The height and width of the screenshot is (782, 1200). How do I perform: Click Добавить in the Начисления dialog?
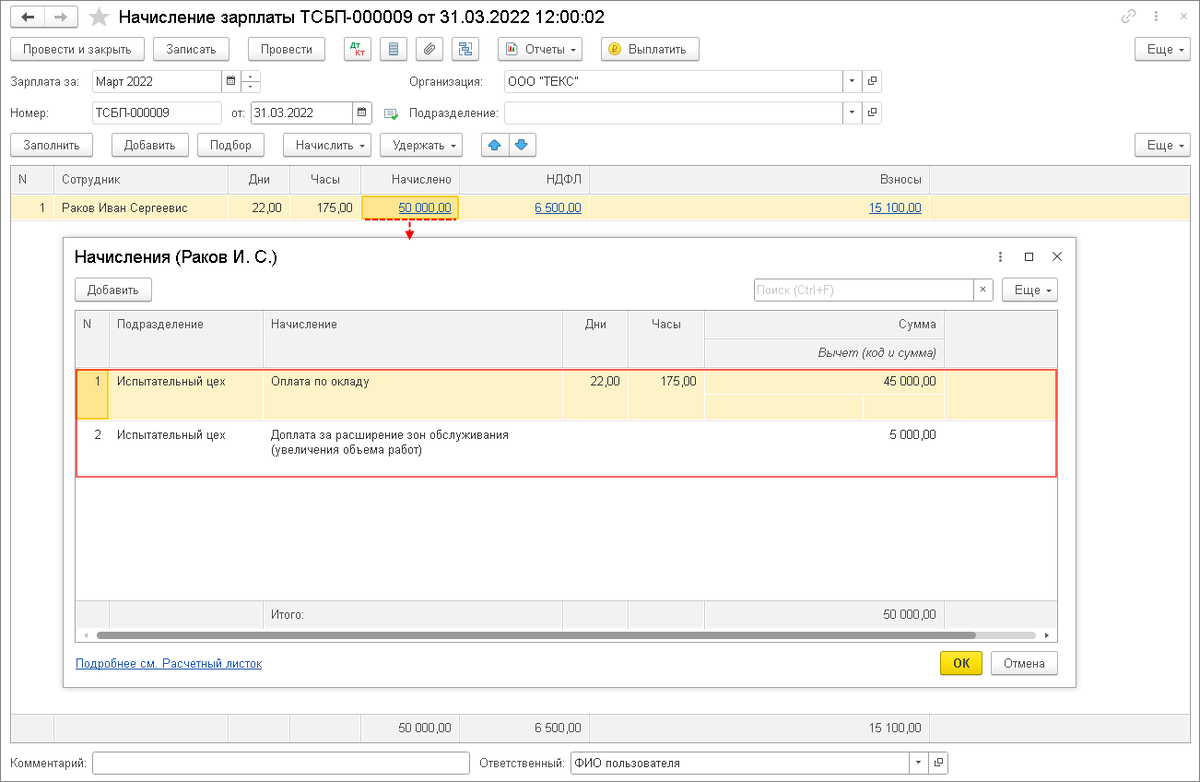click(113, 290)
